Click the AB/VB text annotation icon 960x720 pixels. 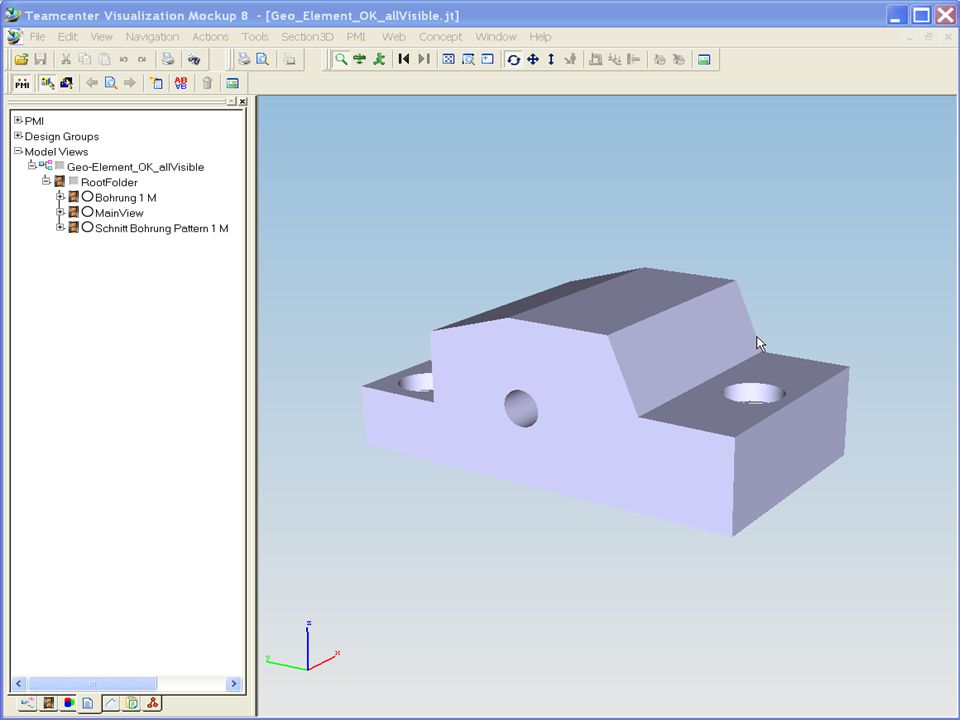[181, 83]
